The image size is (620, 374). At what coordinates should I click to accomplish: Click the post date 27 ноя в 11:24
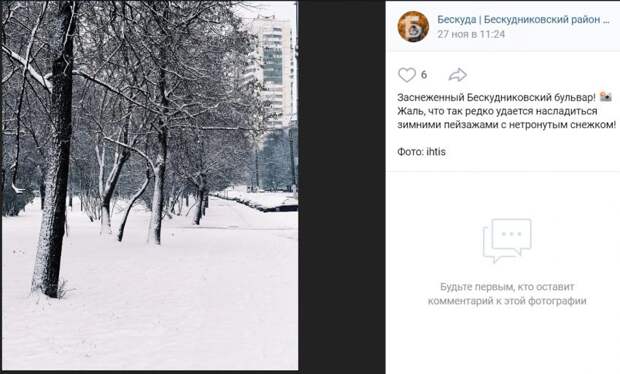pos(471,34)
